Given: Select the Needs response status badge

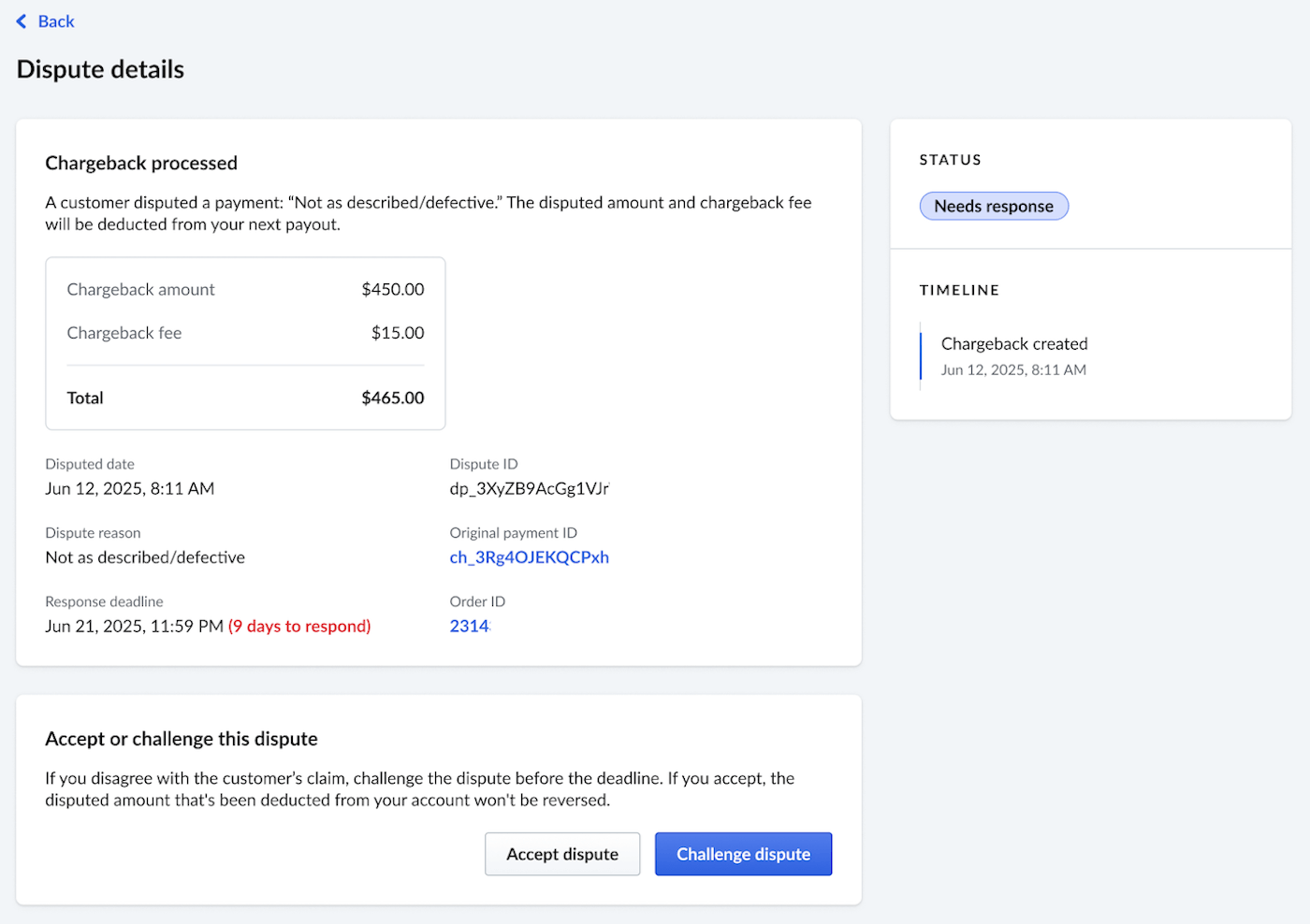Looking at the screenshot, I should pos(994,206).
